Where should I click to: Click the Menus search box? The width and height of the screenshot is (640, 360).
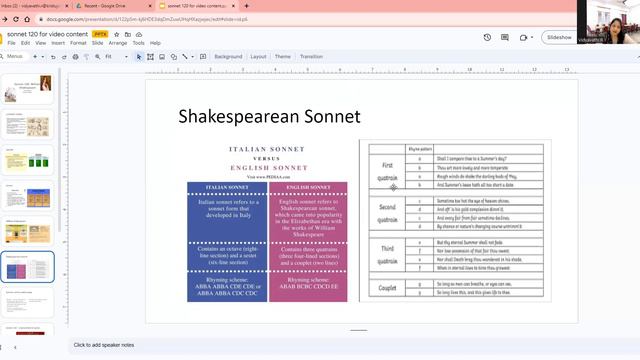tap(14, 56)
